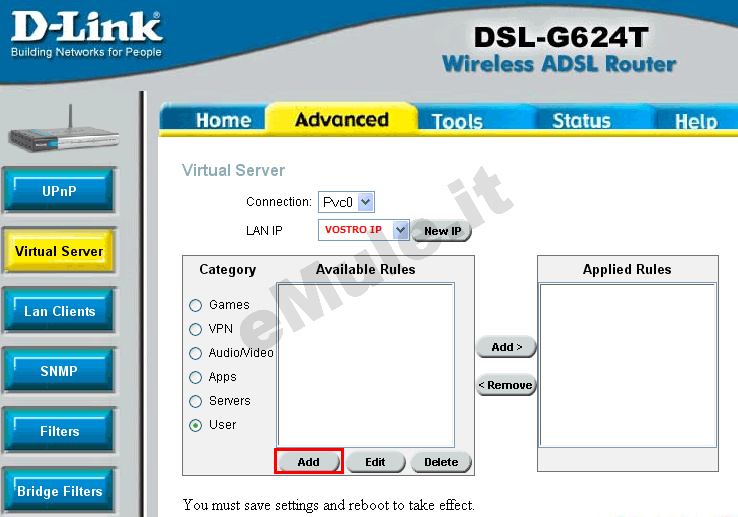Go to the Status tab
Viewport: 738px width, 517px height.
[x=581, y=121]
